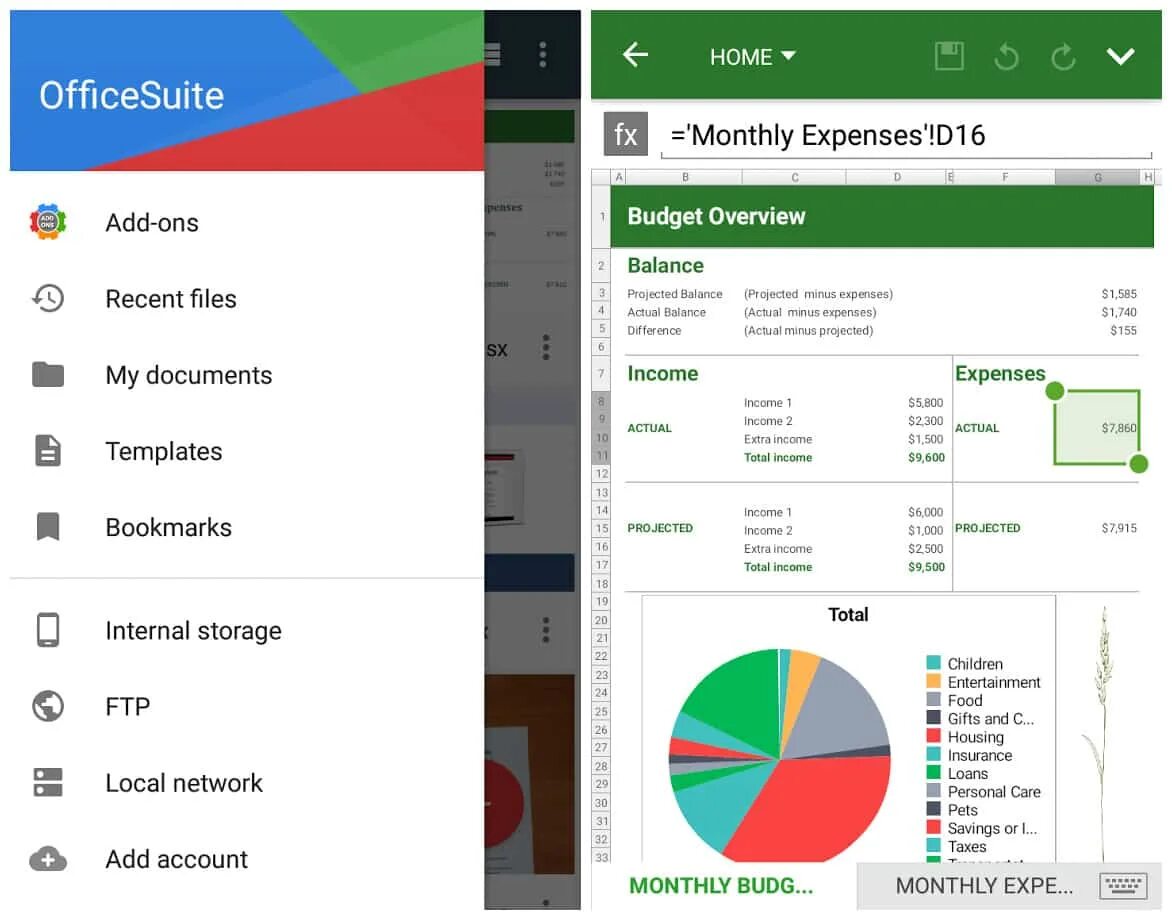1172x920 pixels.
Task: Save the spreadsheet with floppy disk icon
Action: click(949, 56)
